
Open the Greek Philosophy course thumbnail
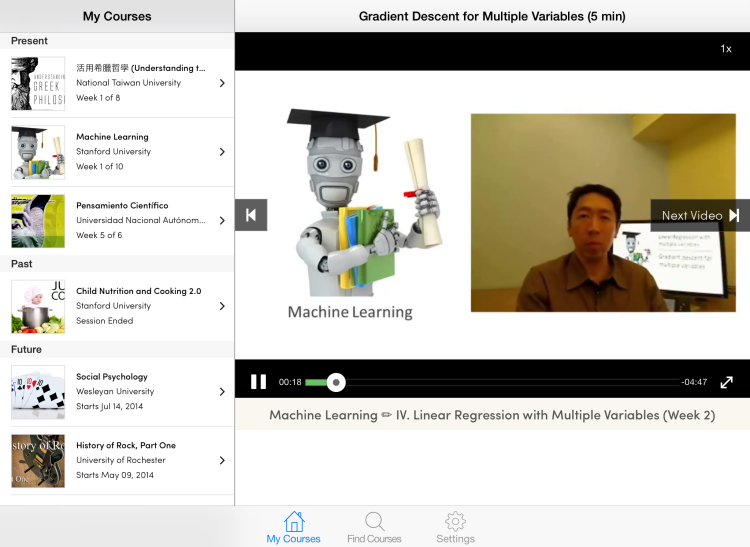pyautogui.click(x=38, y=84)
